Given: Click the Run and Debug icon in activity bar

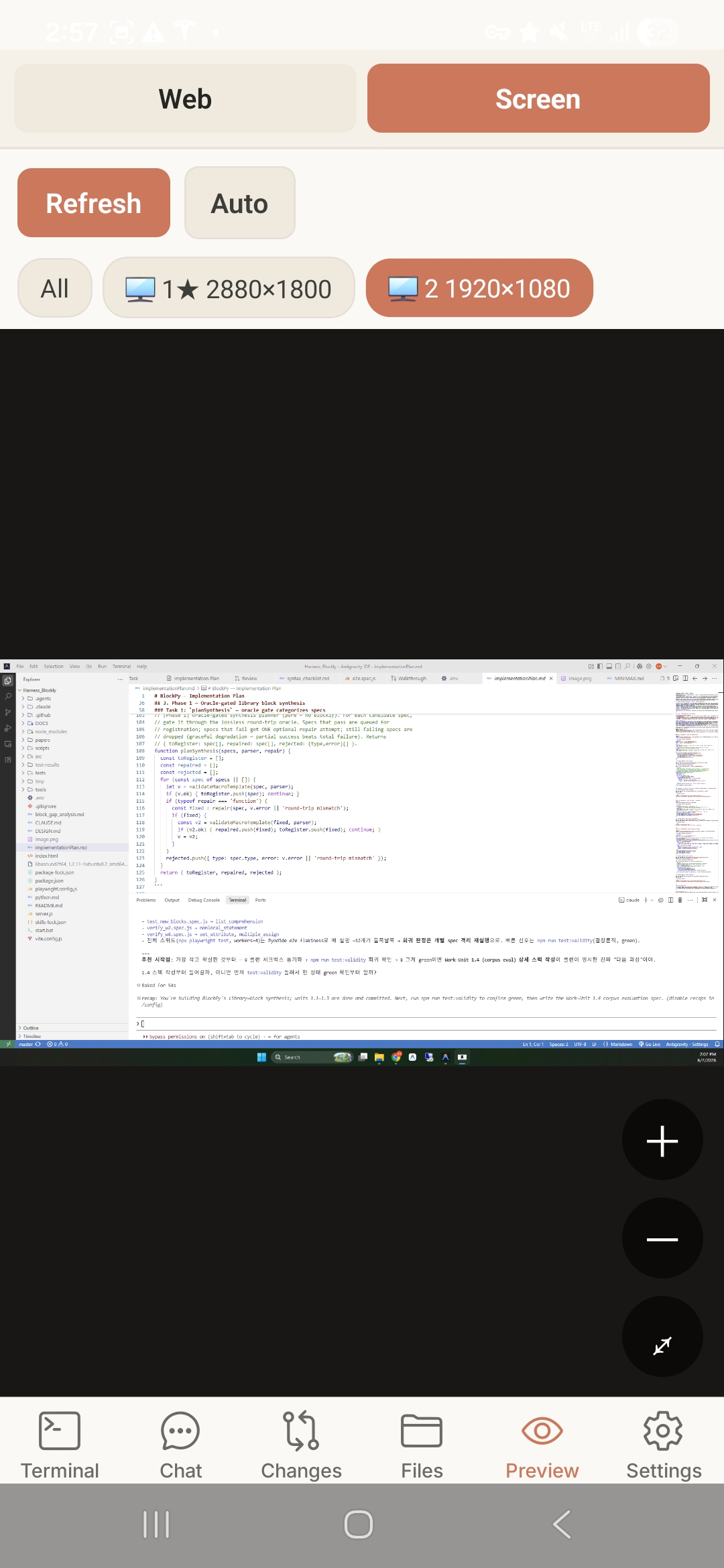Looking at the screenshot, I should 8,728.
